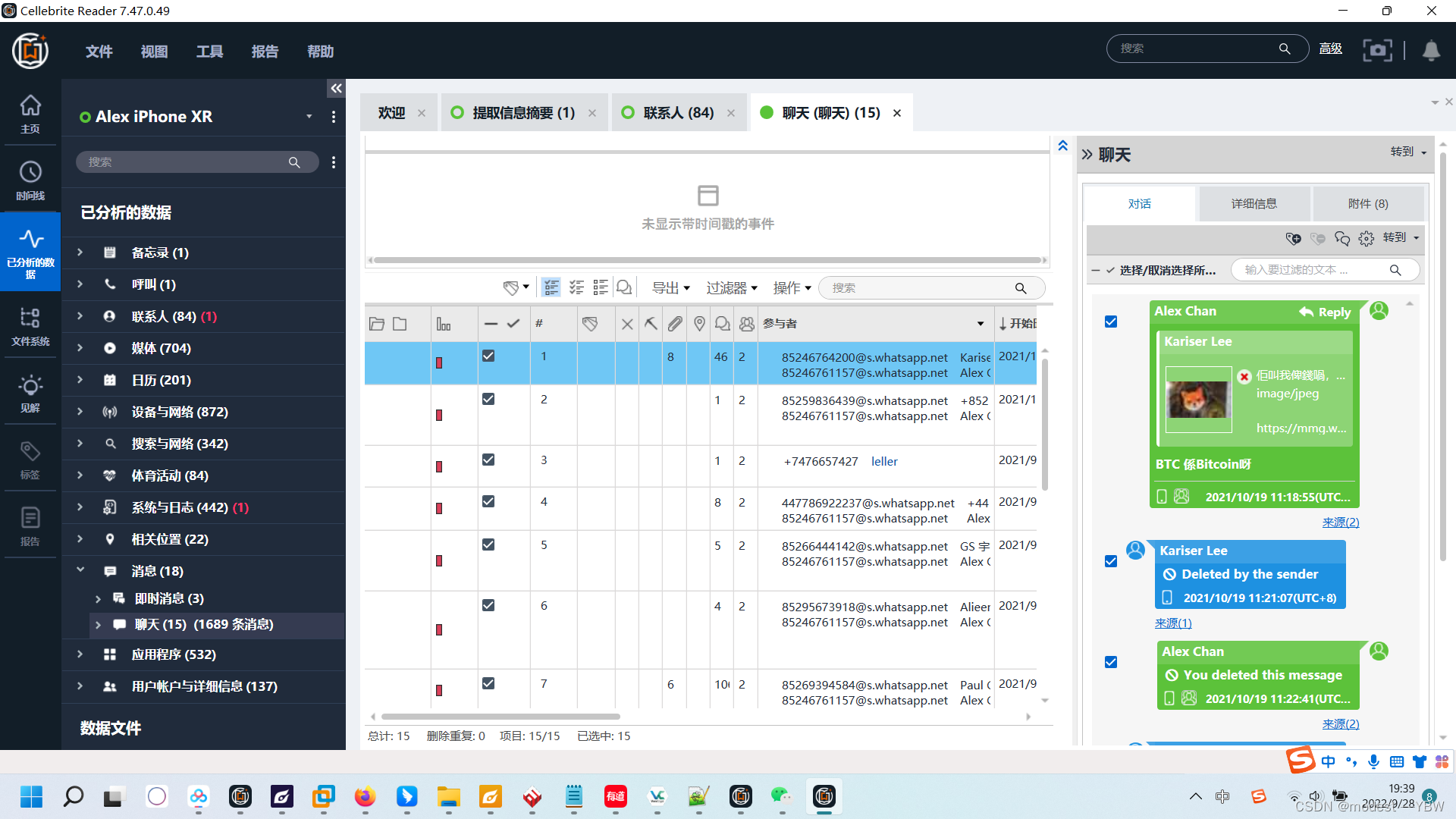This screenshot has width=1456, height=819.
Task: Click the notifications bell icon
Action: (1431, 50)
